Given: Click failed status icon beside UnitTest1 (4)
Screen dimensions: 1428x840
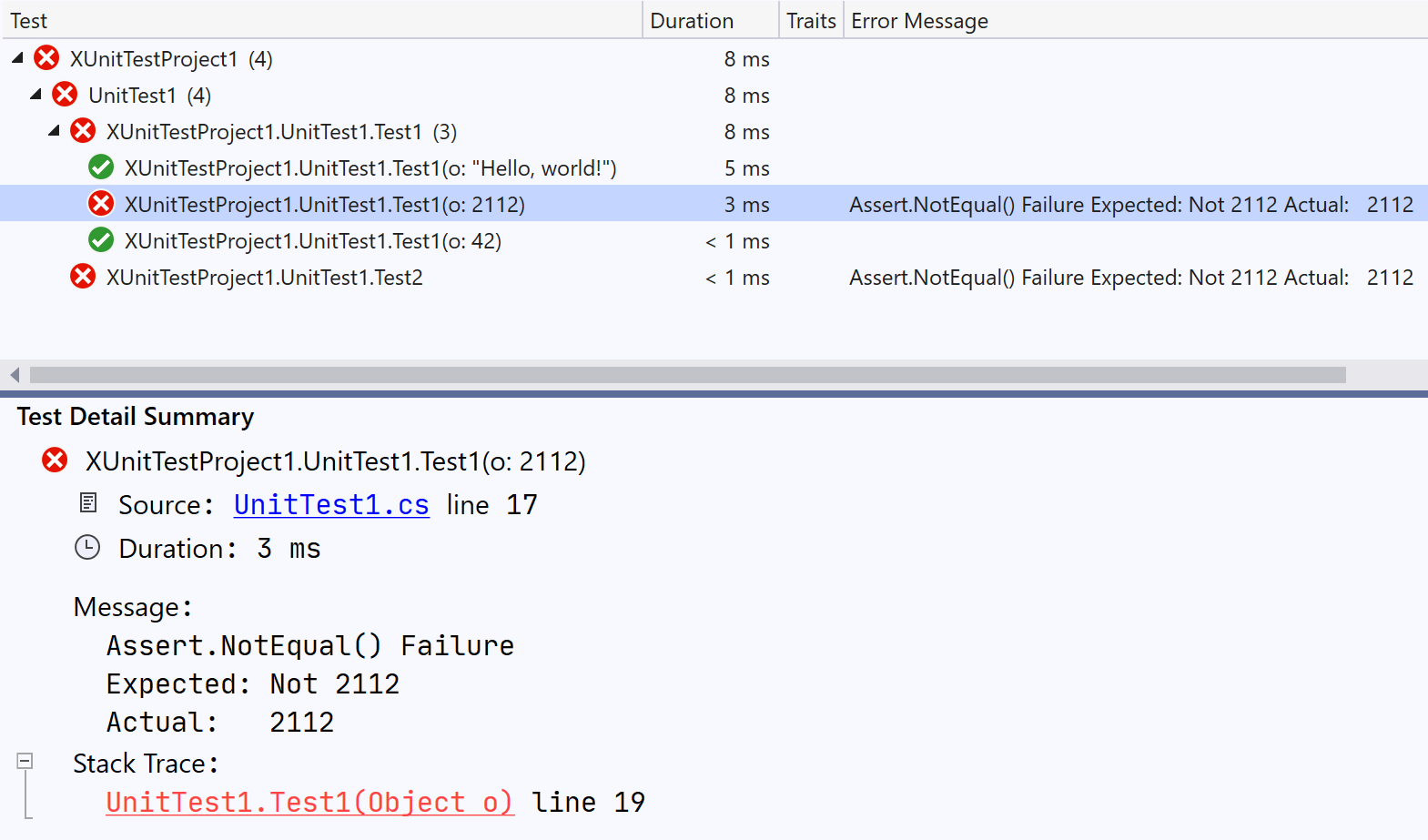Looking at the screenshot, I should (65, 95).
